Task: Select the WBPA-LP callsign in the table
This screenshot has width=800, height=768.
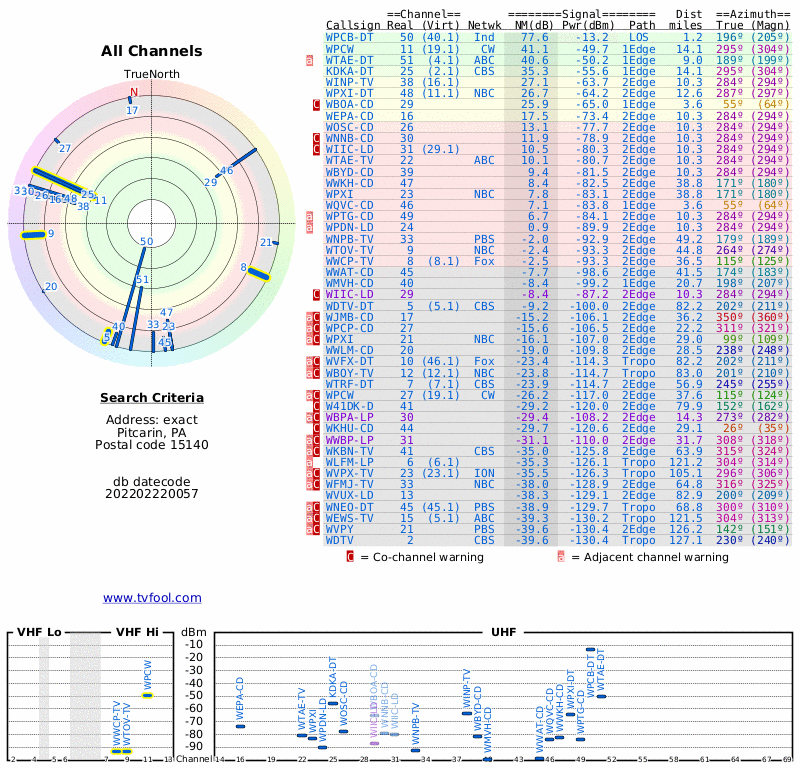Action: coord(349,417)
